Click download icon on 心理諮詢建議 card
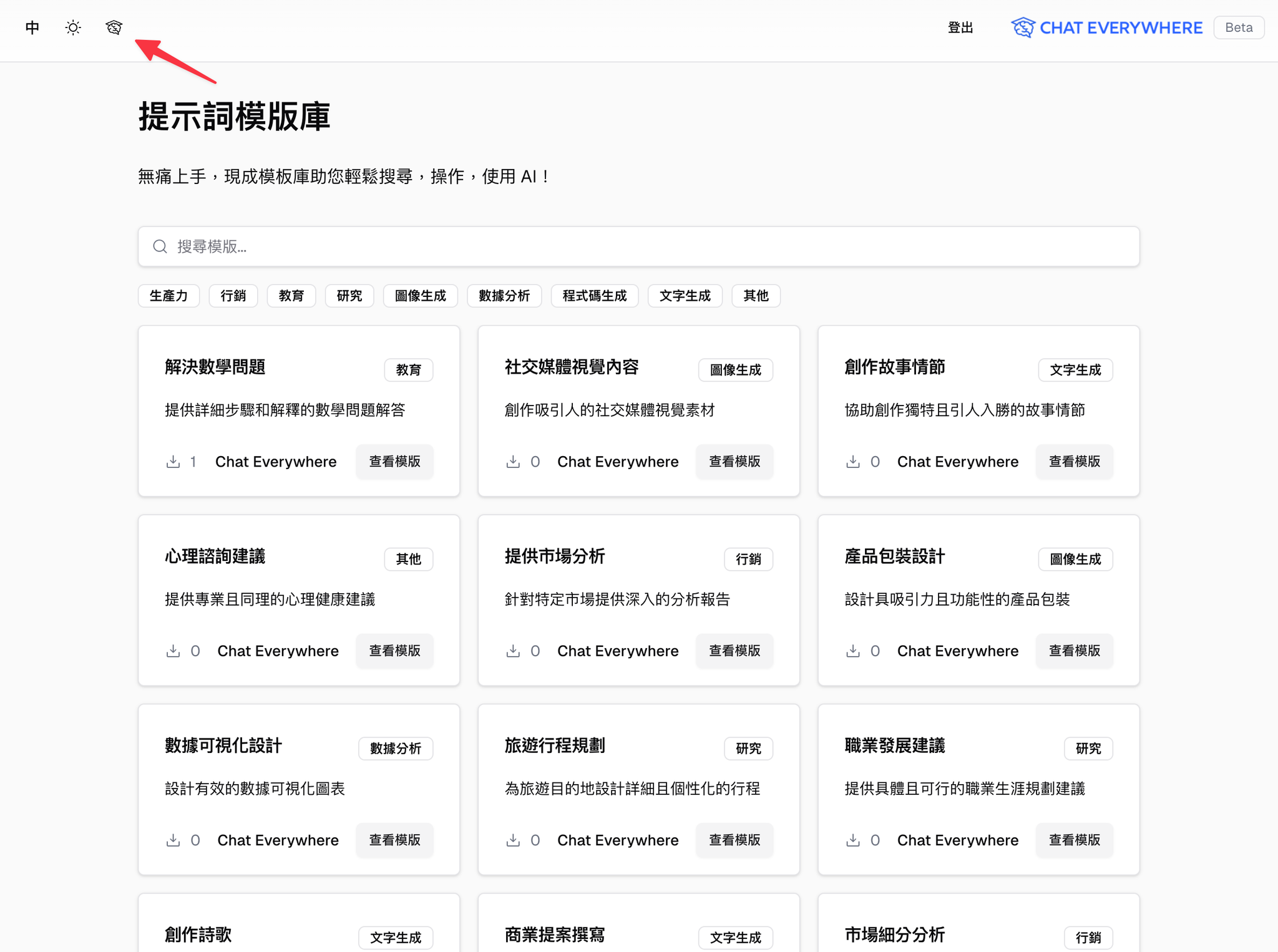 (173, 651)
